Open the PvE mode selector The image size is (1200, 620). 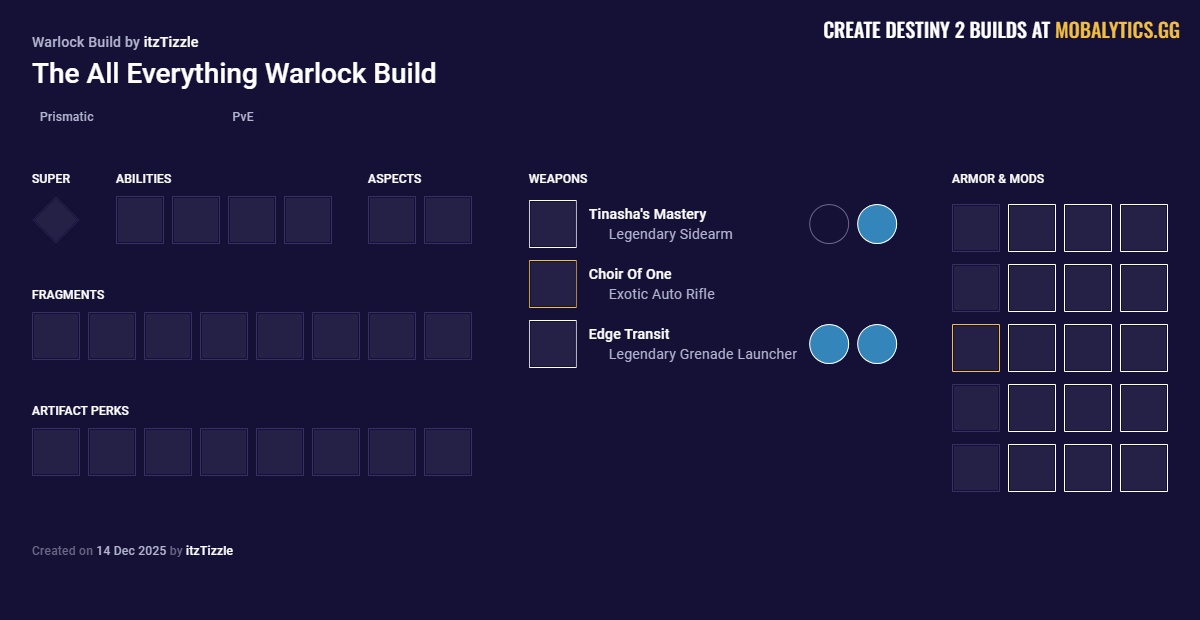point(242,117)
